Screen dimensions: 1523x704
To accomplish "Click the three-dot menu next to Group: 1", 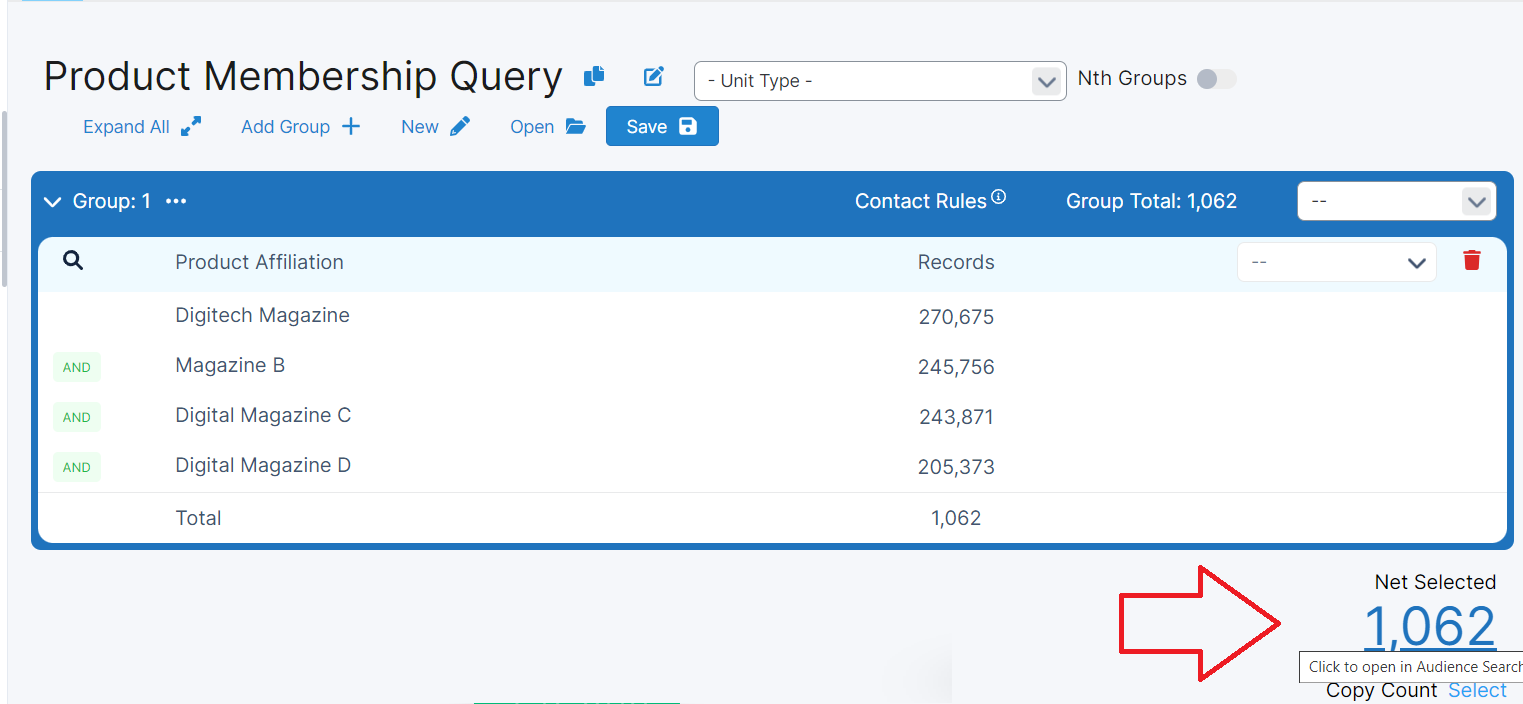I will [x=176, y=201].
